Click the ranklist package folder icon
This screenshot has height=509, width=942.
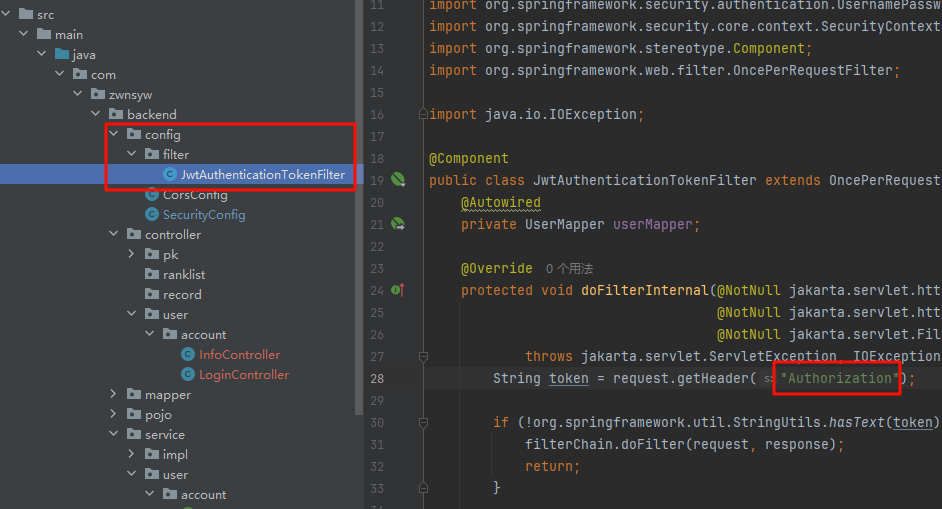(152, 273)
